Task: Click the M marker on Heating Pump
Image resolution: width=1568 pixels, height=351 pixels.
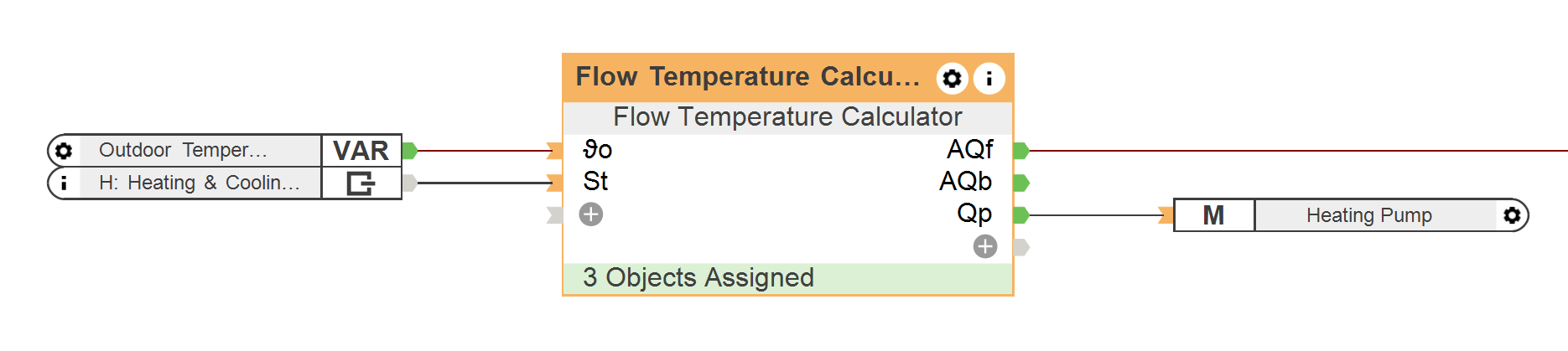Action: pyautogui.click(x=1213, y=215)
